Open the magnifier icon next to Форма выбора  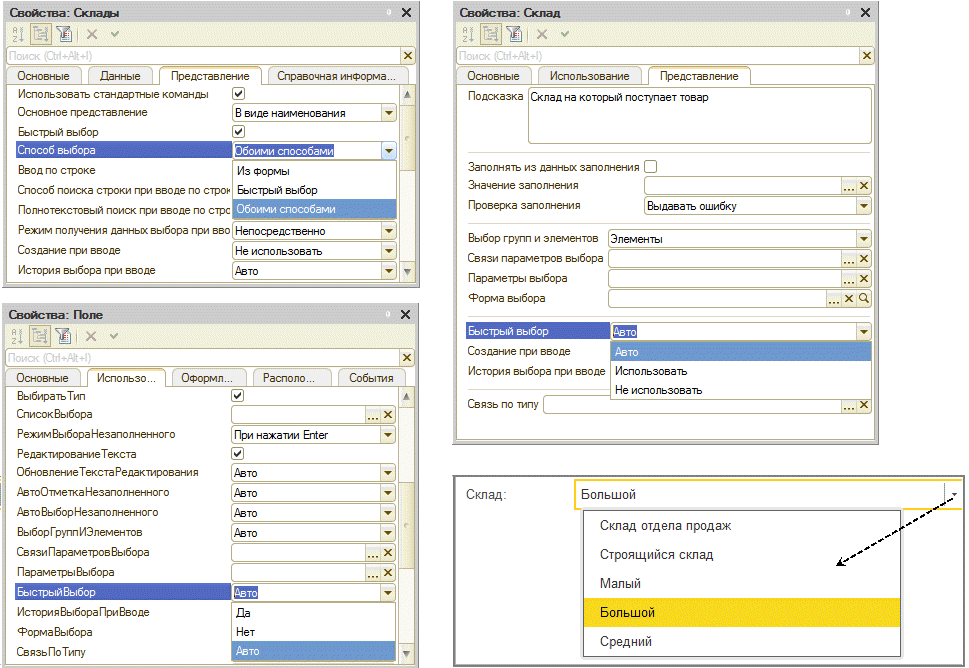click(864, 298)
